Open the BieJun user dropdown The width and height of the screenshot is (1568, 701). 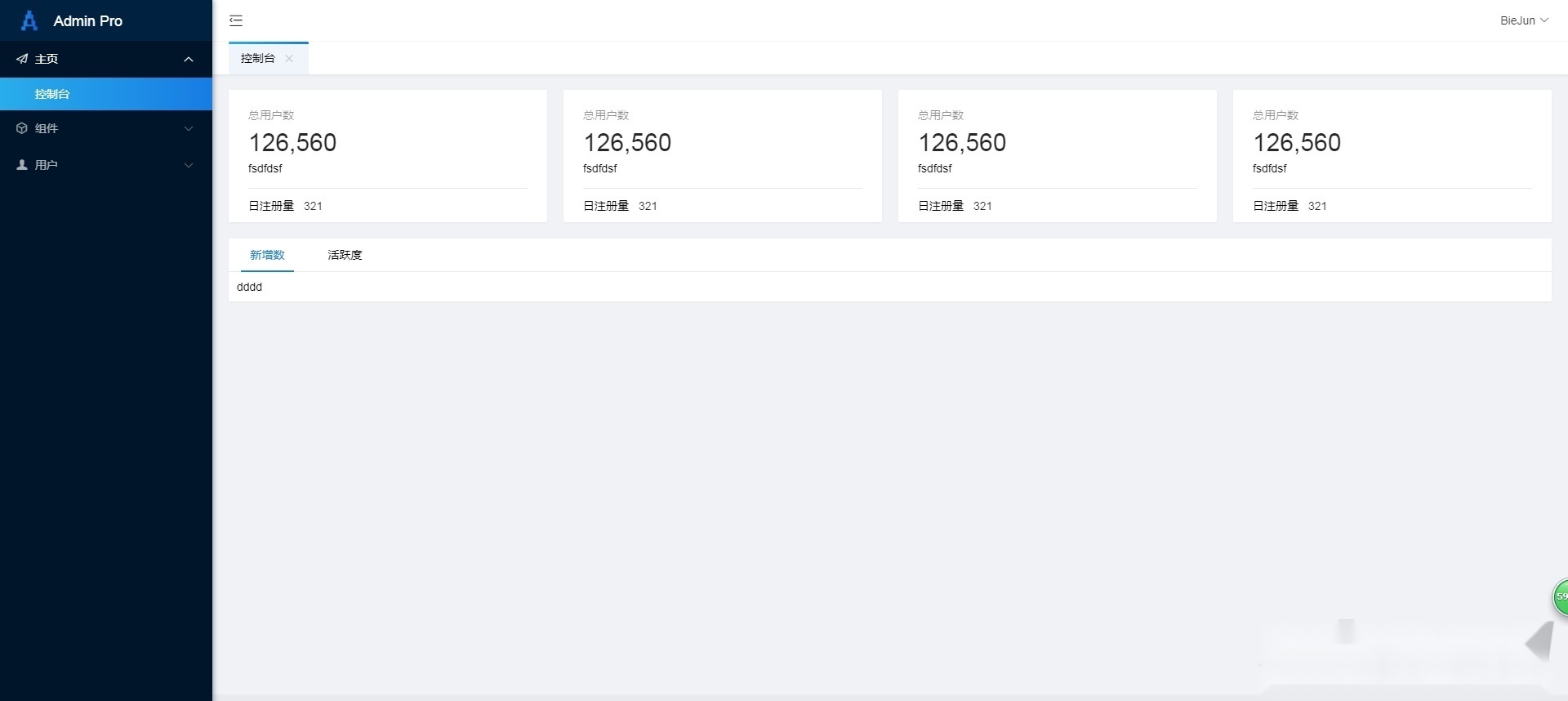click(x=1523, y=20)
